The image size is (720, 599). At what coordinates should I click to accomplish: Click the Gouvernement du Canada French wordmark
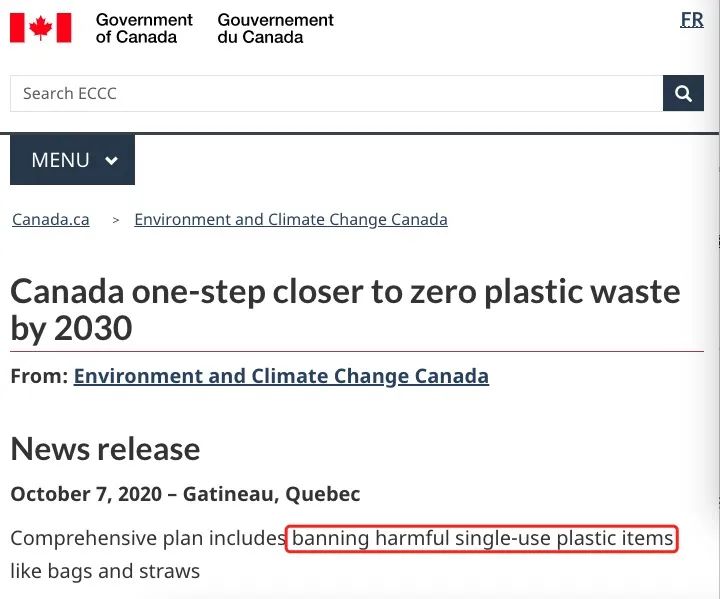276,28
